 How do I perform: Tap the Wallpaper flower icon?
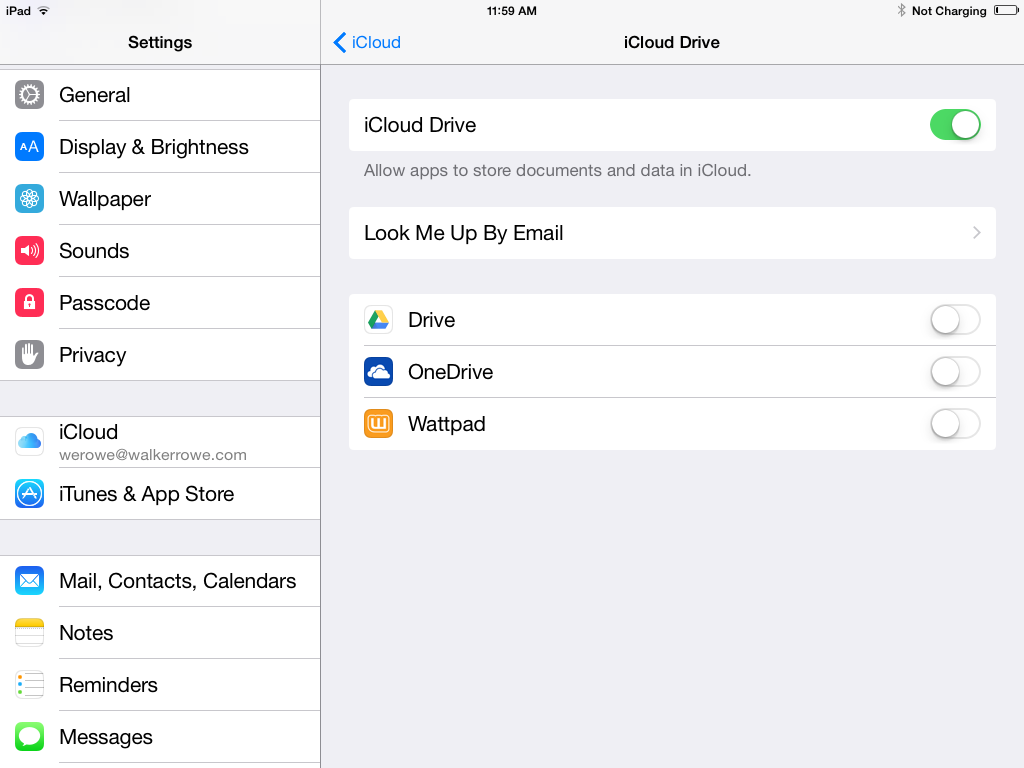(29, 199)
